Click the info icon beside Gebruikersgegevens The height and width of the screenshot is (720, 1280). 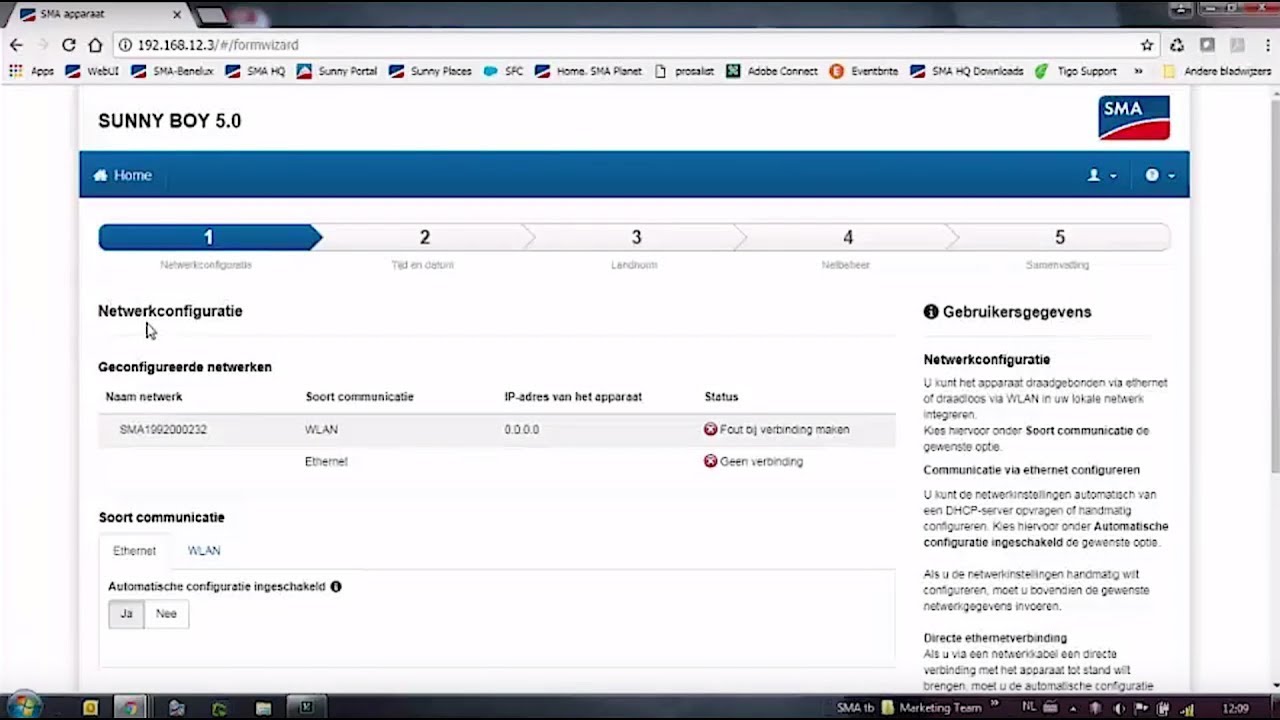tap(931, 312)
